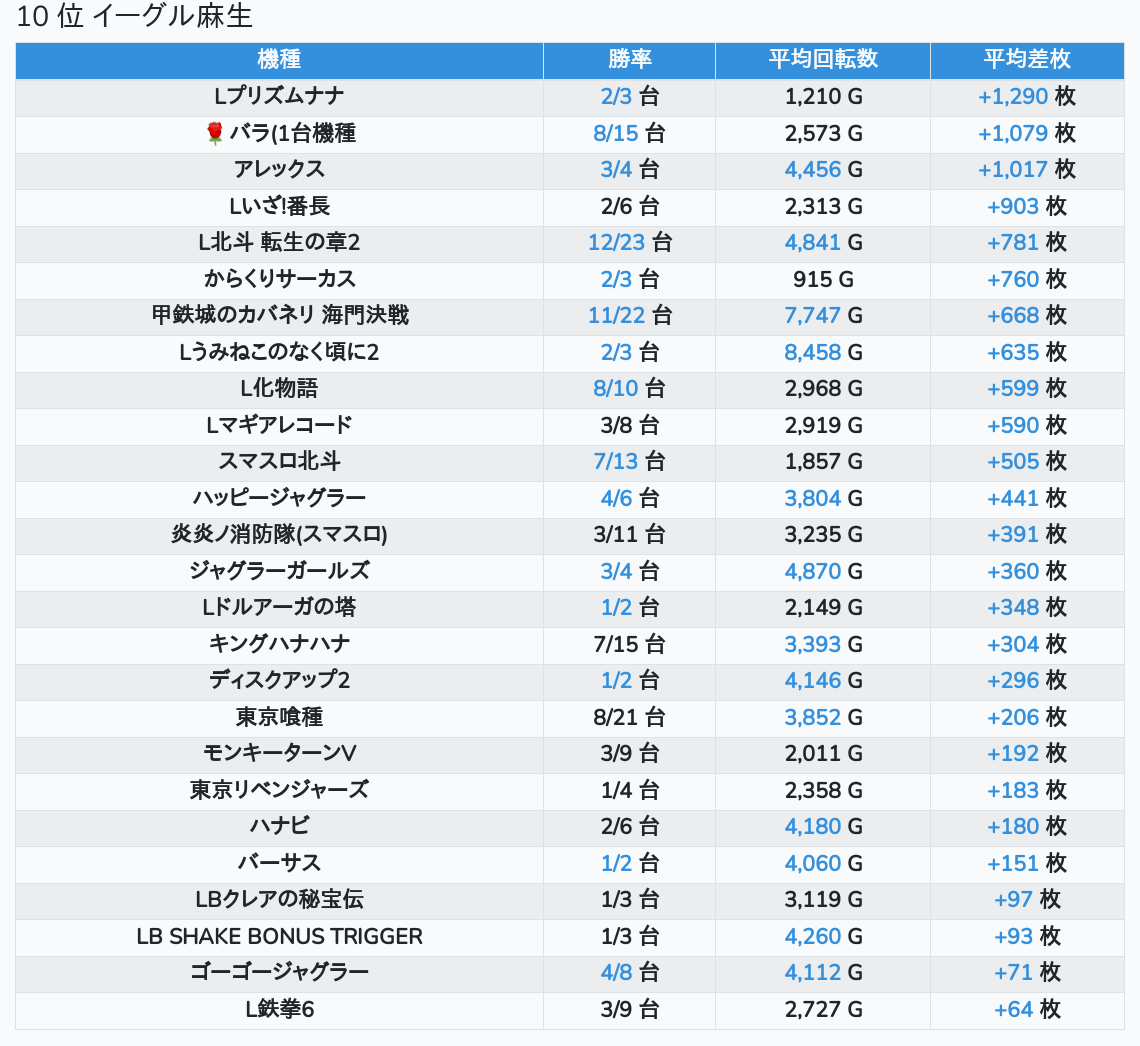Click the rose icon beside バラ(1台機種
The image size is (1140, 1046).
[214, 133]
